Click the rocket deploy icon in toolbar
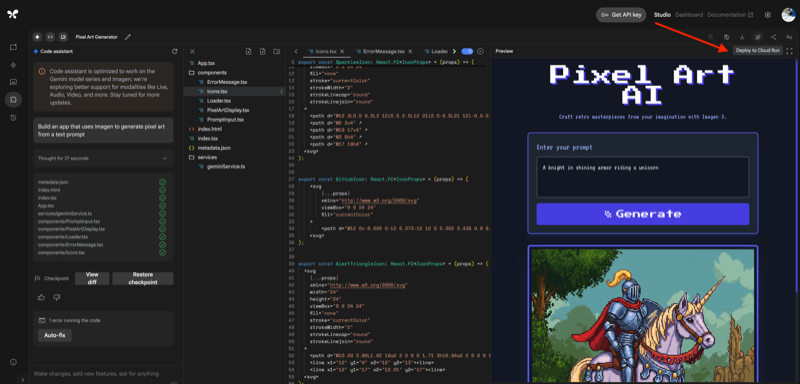This screenshot has width=800, height=384. [x=758, y=37]
